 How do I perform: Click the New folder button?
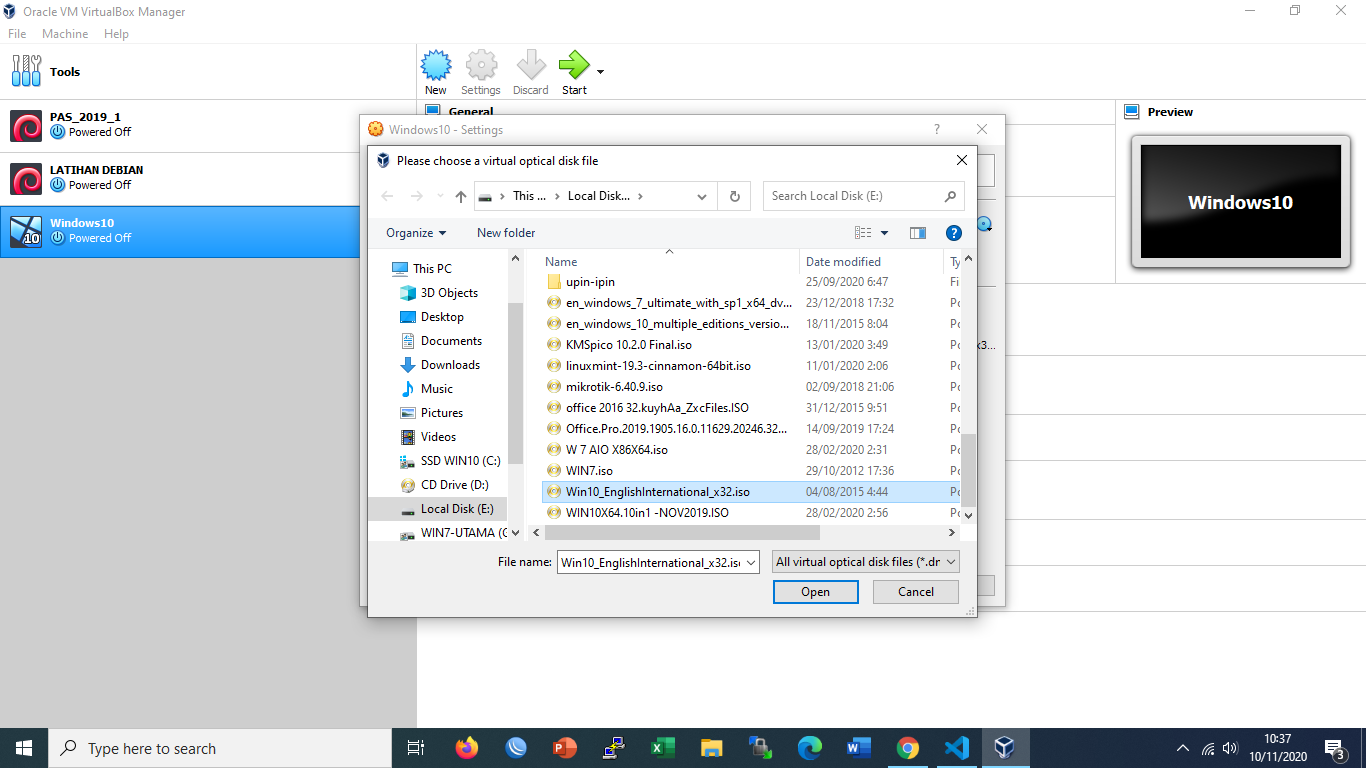pyautogui.click(x=506, y=233)
